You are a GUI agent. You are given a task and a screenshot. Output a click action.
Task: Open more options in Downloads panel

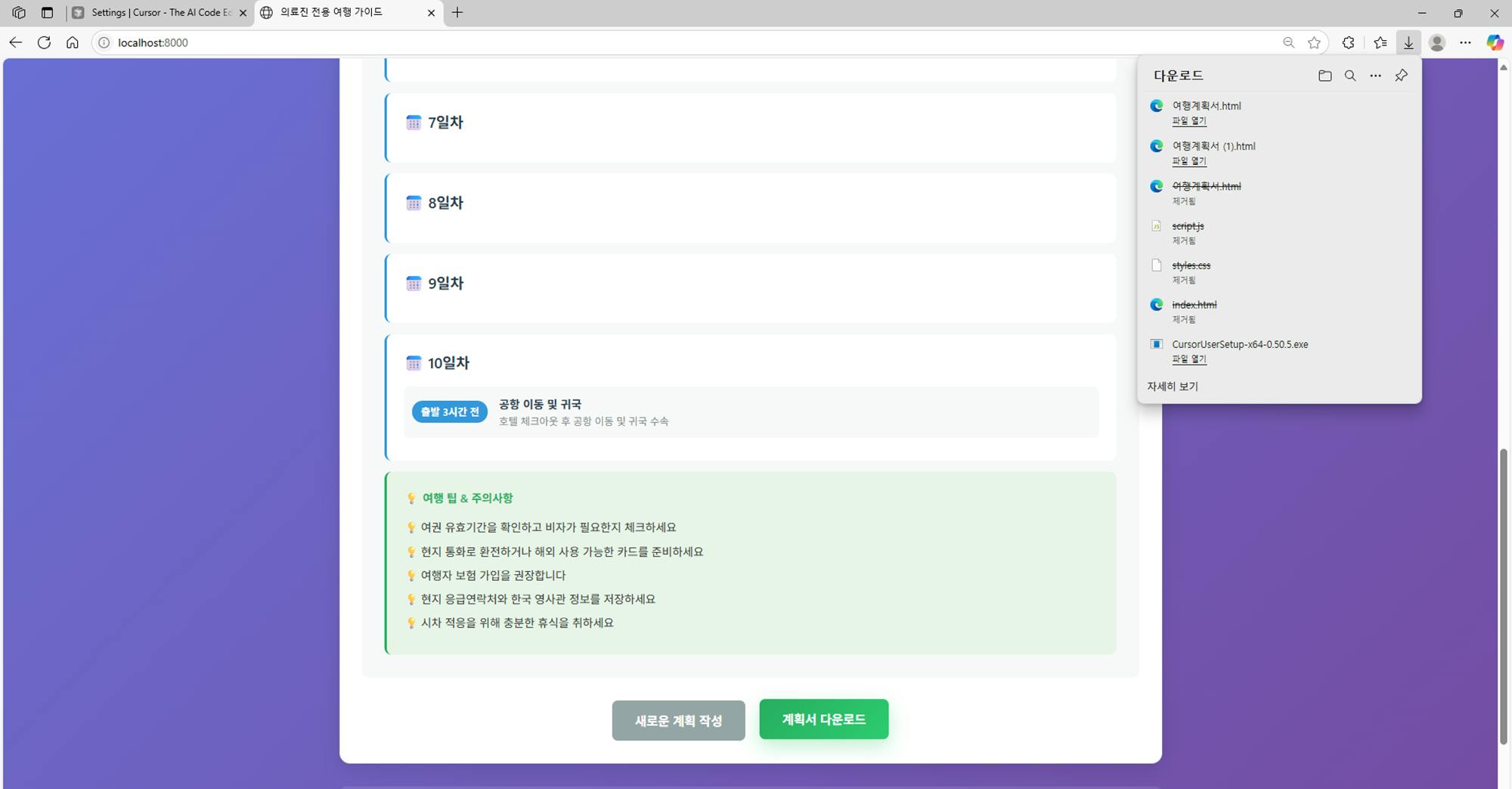[x=1375, y=76]
